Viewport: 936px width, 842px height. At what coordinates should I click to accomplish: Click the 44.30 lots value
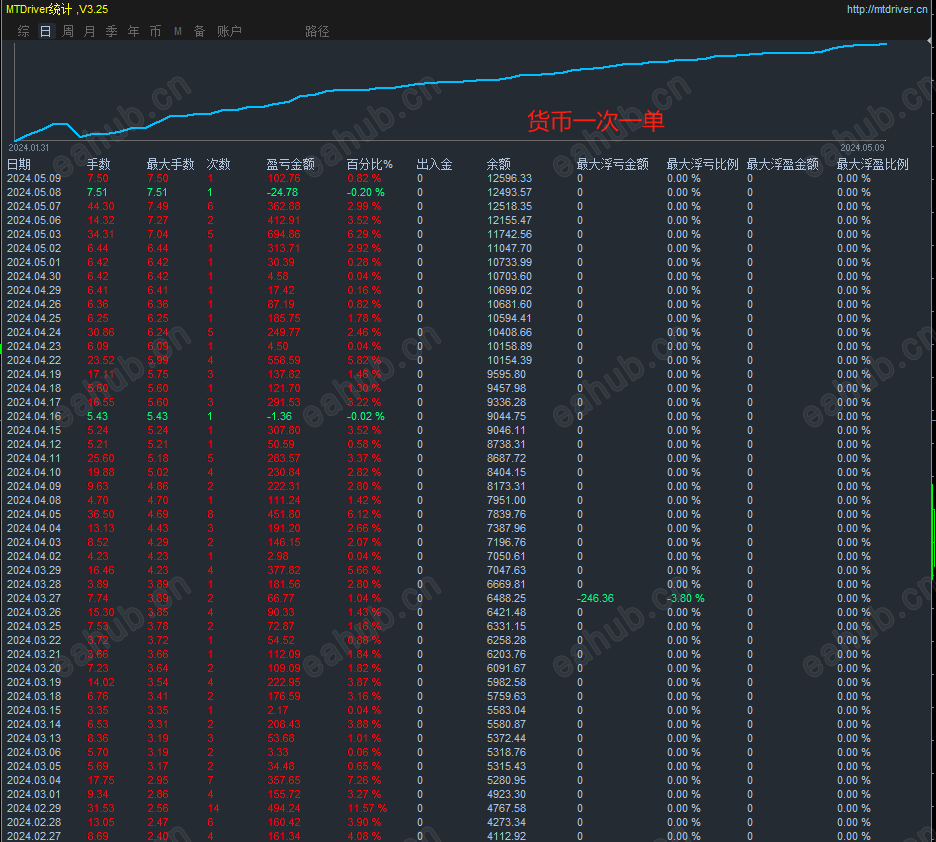point(101,206)
